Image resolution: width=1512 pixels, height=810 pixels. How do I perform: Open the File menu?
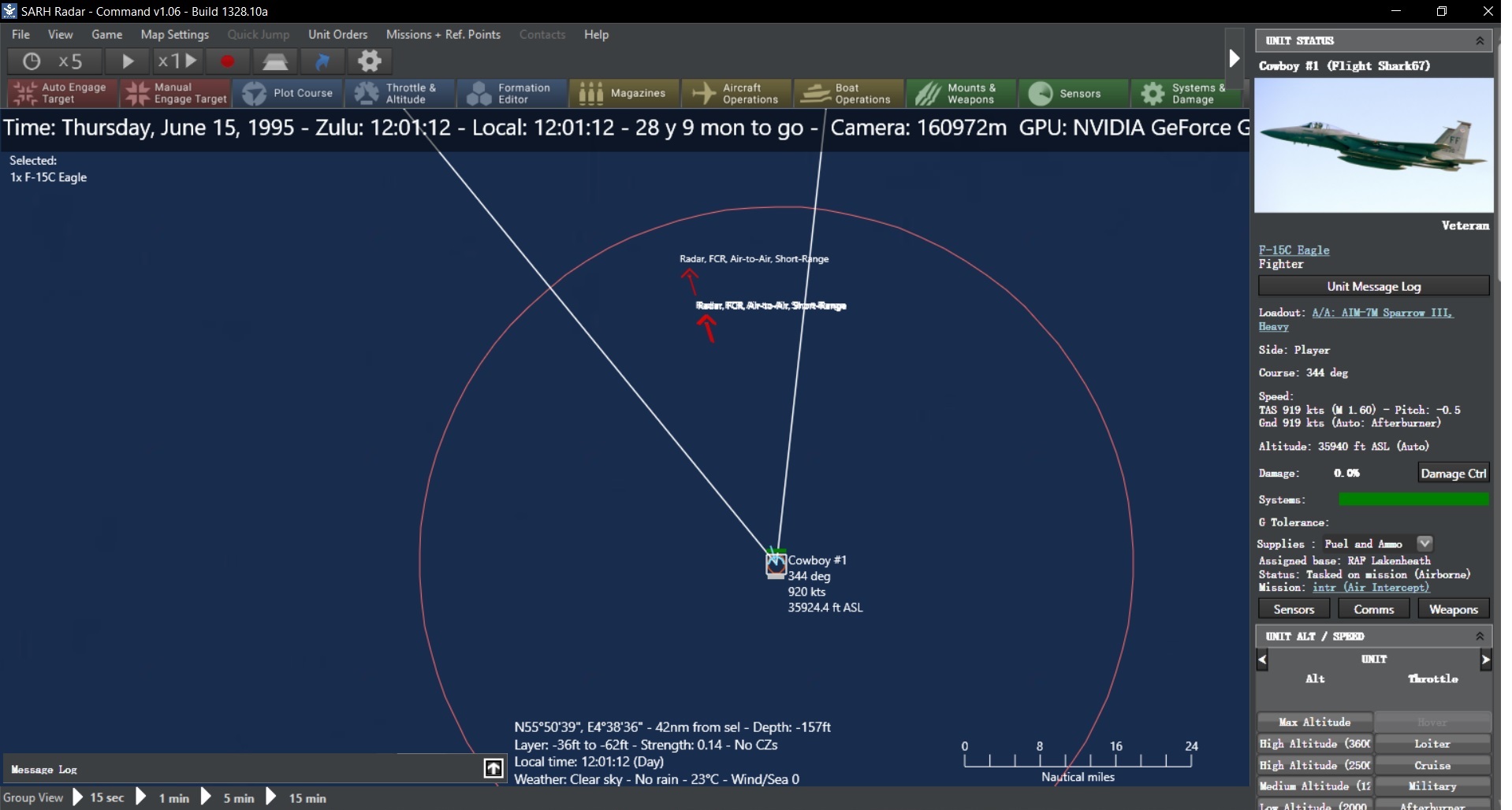tap(21, 35)
